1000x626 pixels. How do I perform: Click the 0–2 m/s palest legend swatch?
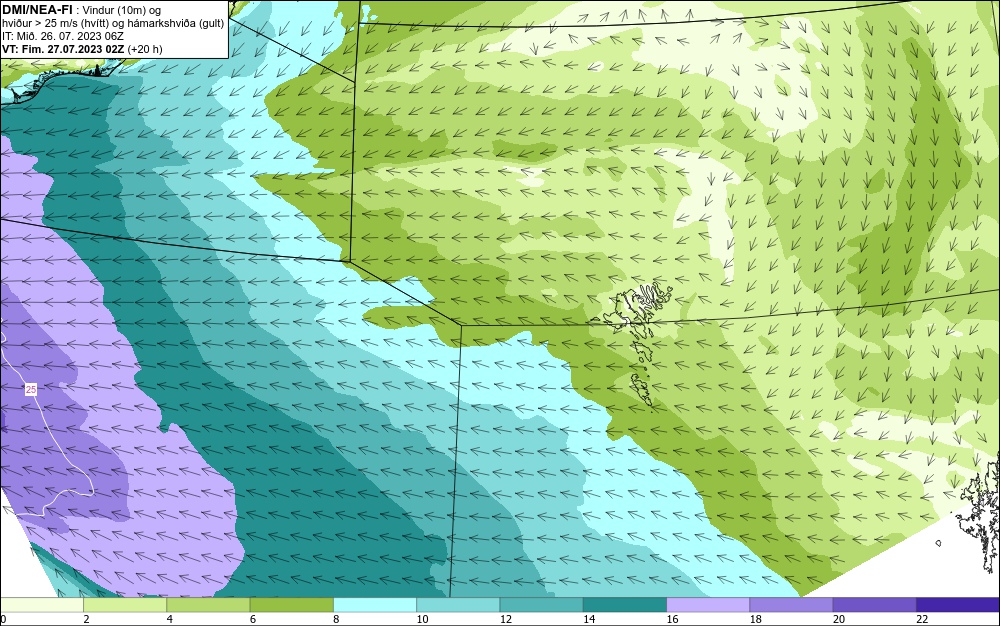41,605
